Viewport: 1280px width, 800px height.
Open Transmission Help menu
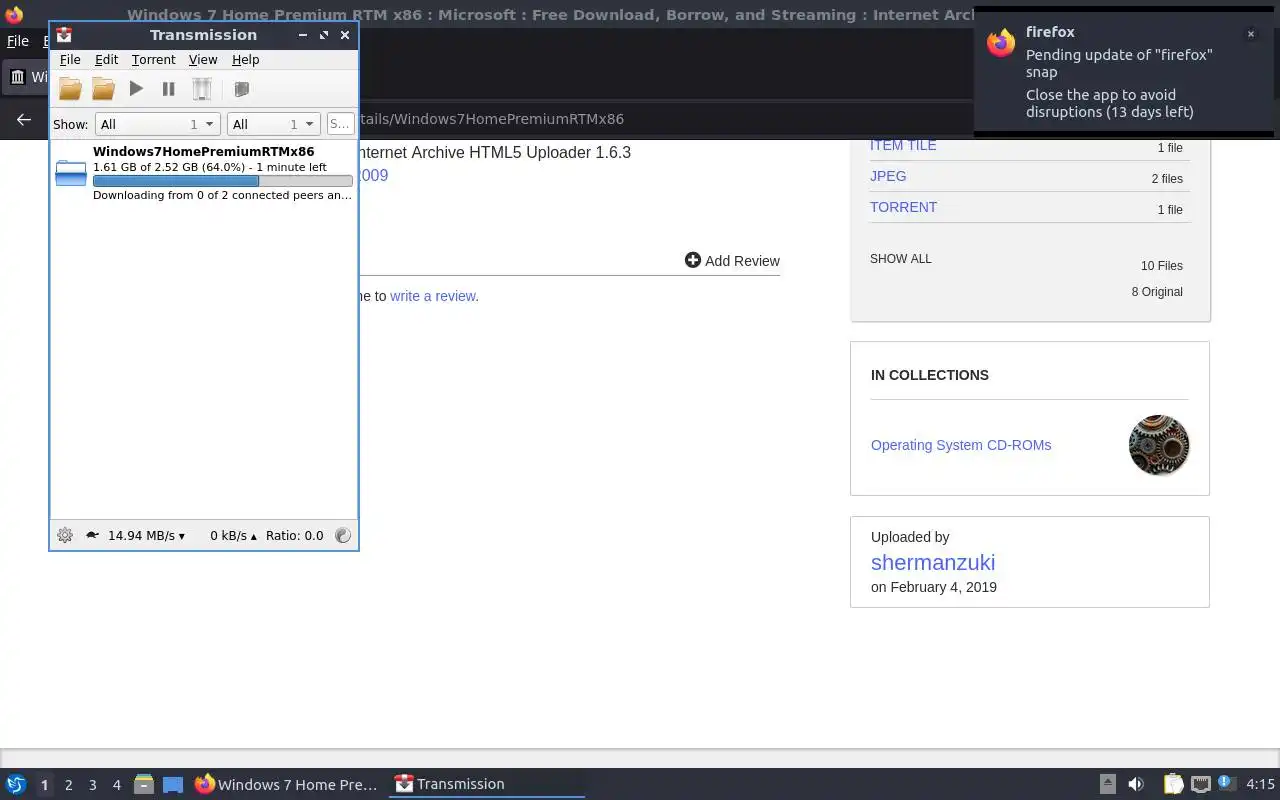point(245,60)
